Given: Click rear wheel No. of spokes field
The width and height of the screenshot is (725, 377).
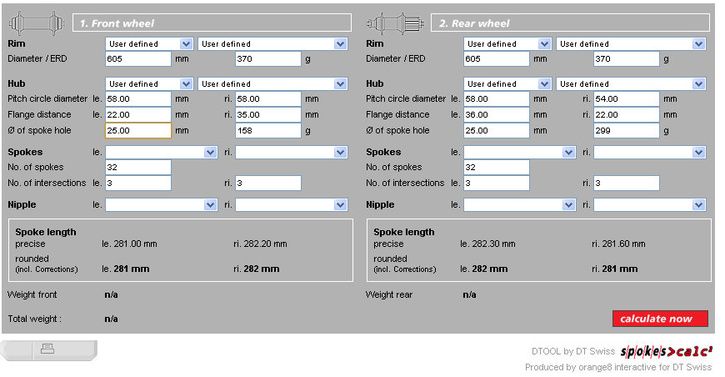Looking at the screenshot, I should coord(497,167).
